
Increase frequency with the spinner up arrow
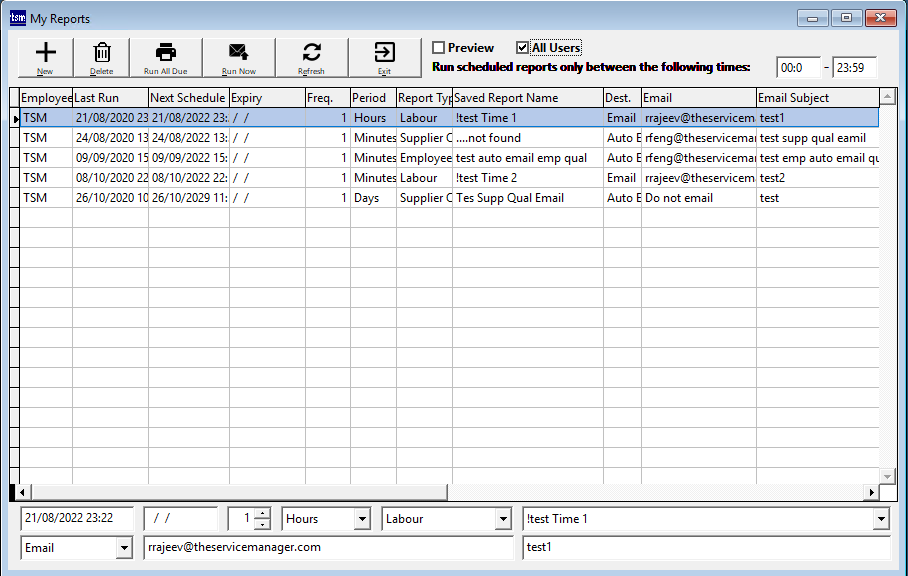[x=262, y=514]
